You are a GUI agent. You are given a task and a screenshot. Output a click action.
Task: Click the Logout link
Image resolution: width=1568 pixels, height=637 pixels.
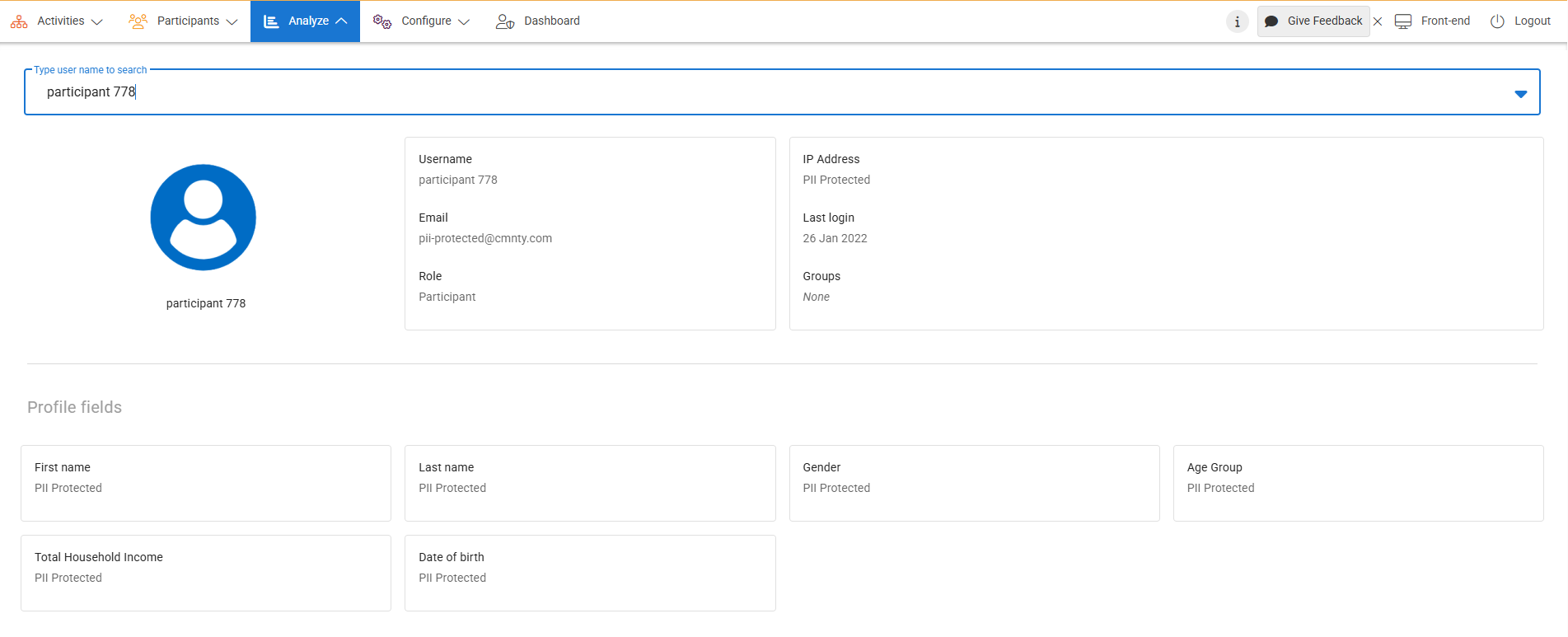pos(1532,21)
